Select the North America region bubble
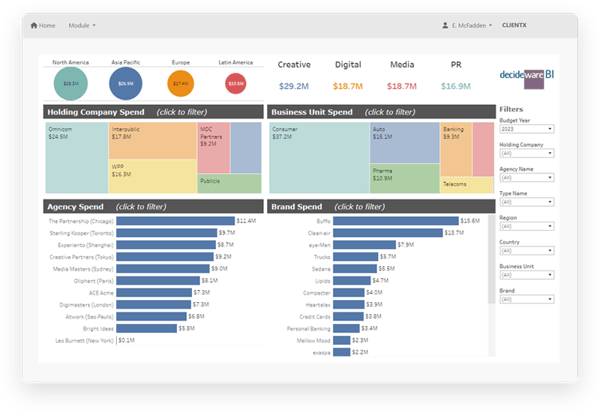Viewport: 600px width, 413px height. pos(71,83)
